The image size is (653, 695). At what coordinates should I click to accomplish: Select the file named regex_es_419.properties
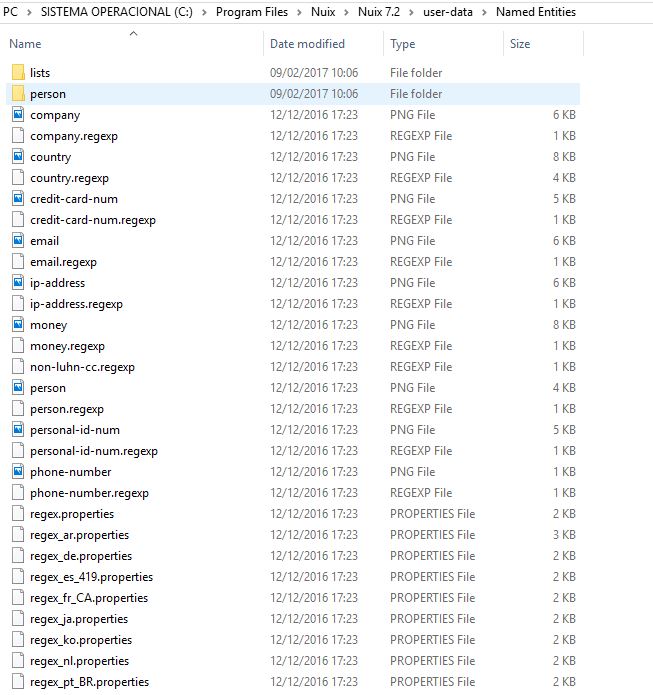point(91,577)
